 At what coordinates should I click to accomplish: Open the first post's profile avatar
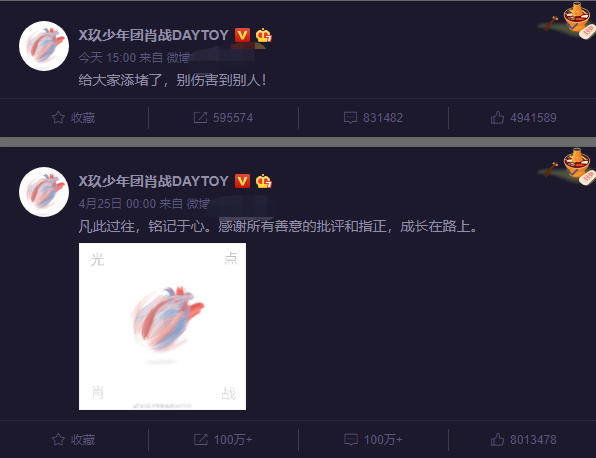click(44, 46)
